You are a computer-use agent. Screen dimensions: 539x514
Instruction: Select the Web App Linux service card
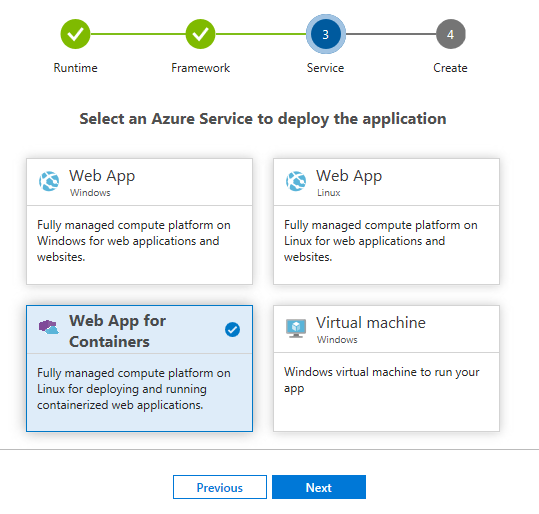point(386,221)
